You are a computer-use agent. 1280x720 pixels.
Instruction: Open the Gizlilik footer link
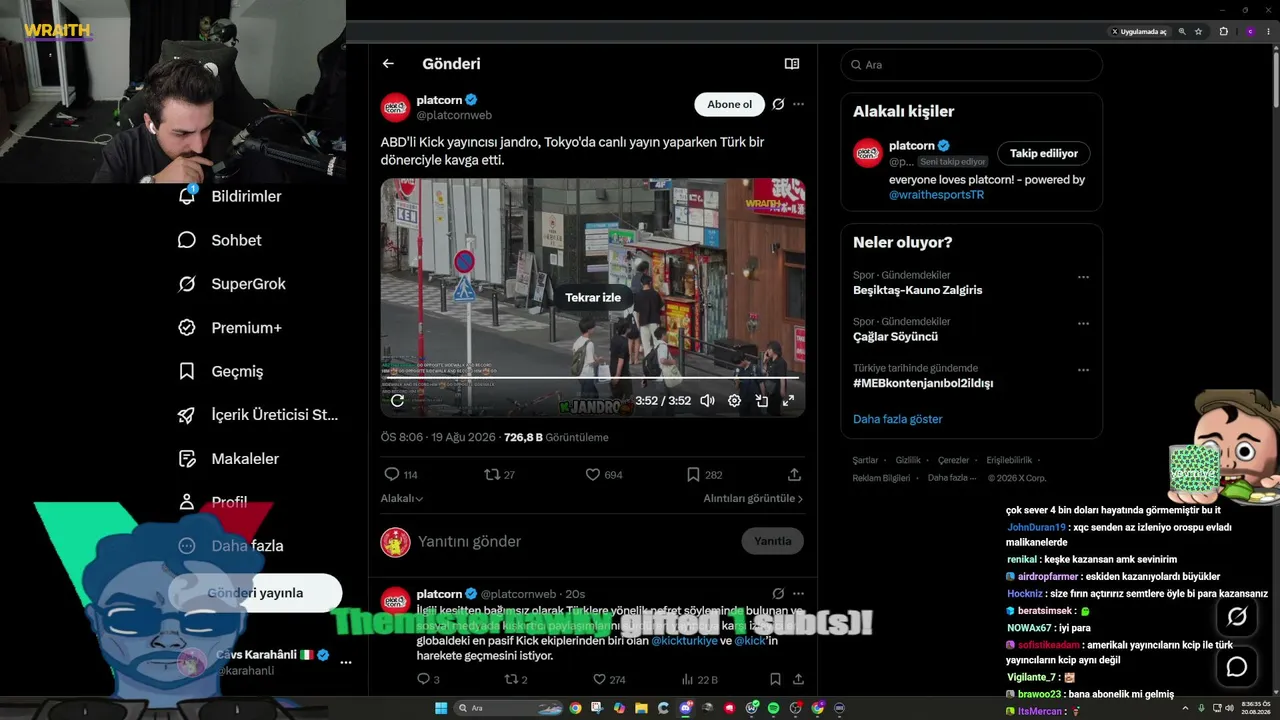(x=908, y=460)
